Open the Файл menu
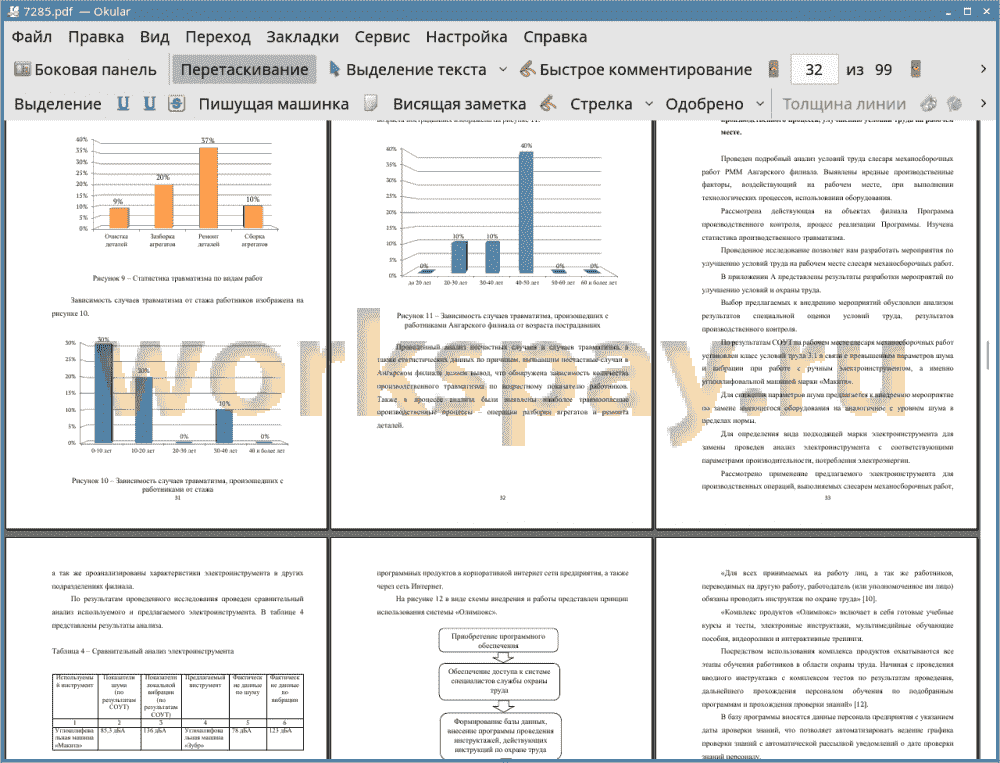This screenshot has width=1000, height=763. [x=31, y=37]
